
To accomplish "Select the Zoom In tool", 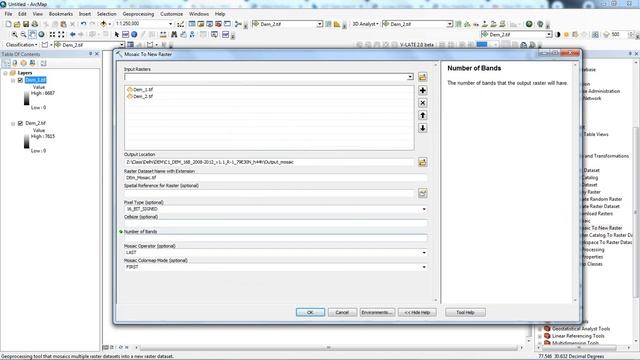I will 14,35.
